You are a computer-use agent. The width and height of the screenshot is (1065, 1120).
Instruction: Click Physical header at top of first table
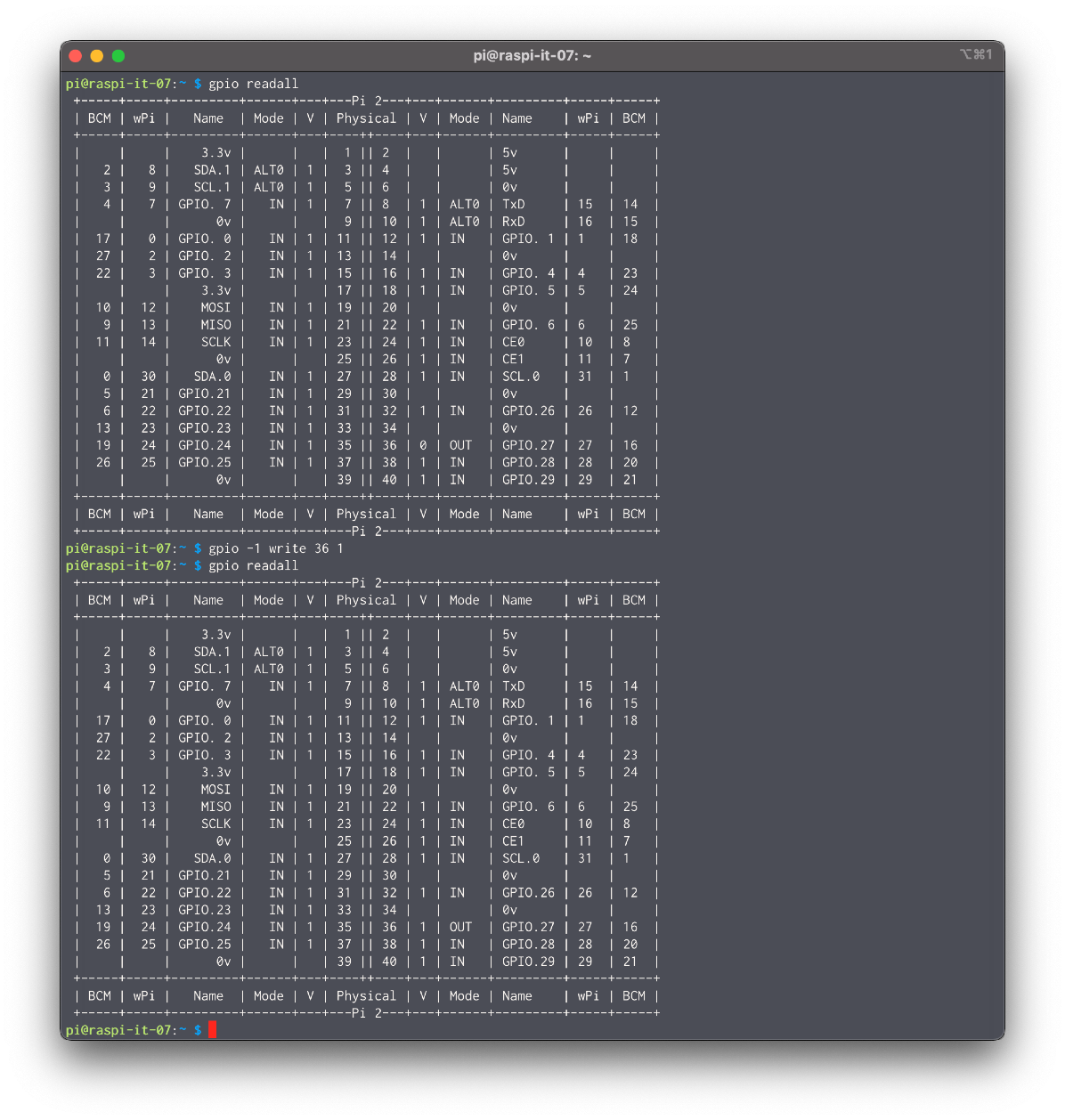365,118
